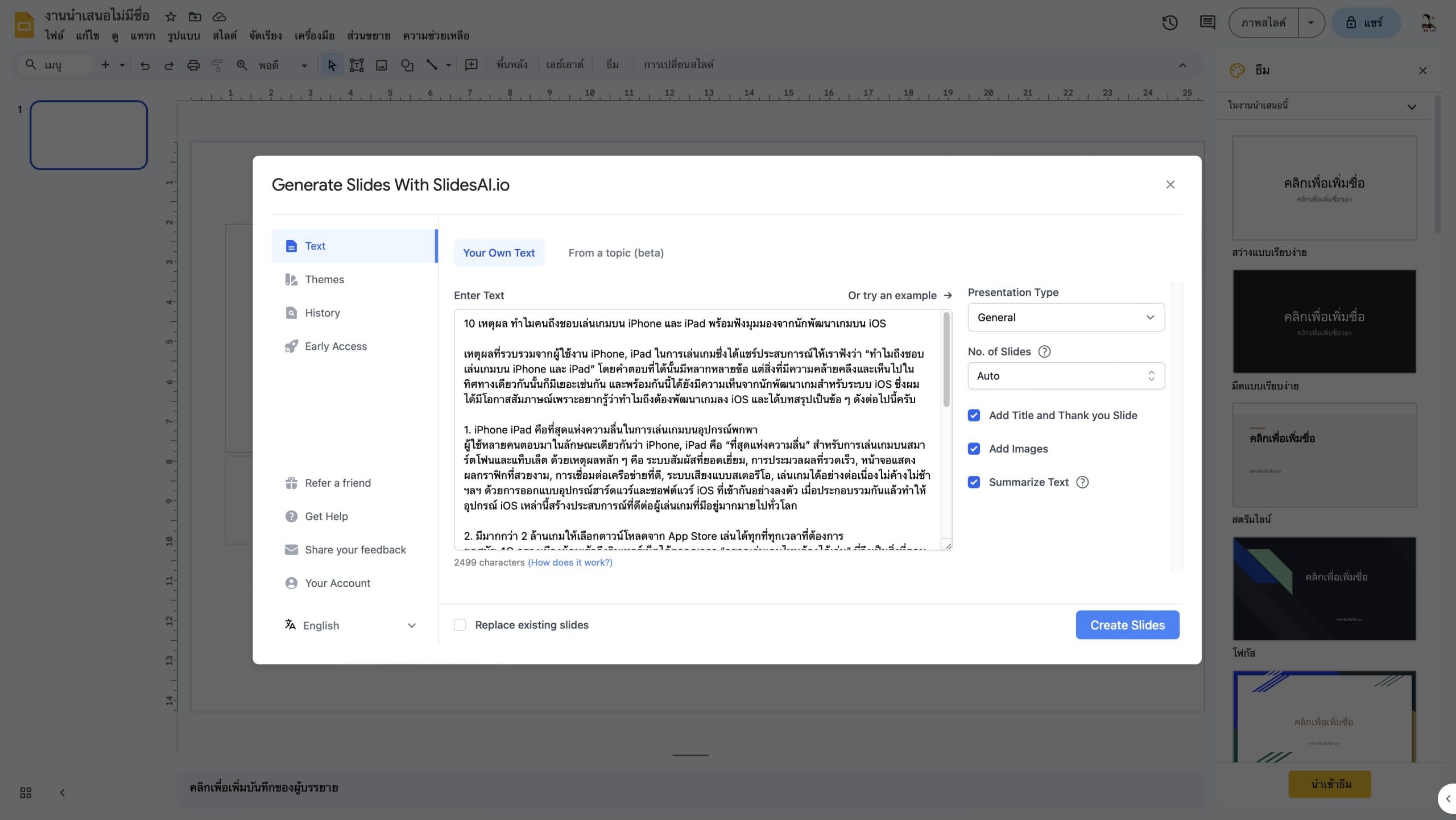Open the comments panel icon
1456x820 pixels.
click(x=1207, y=23)
